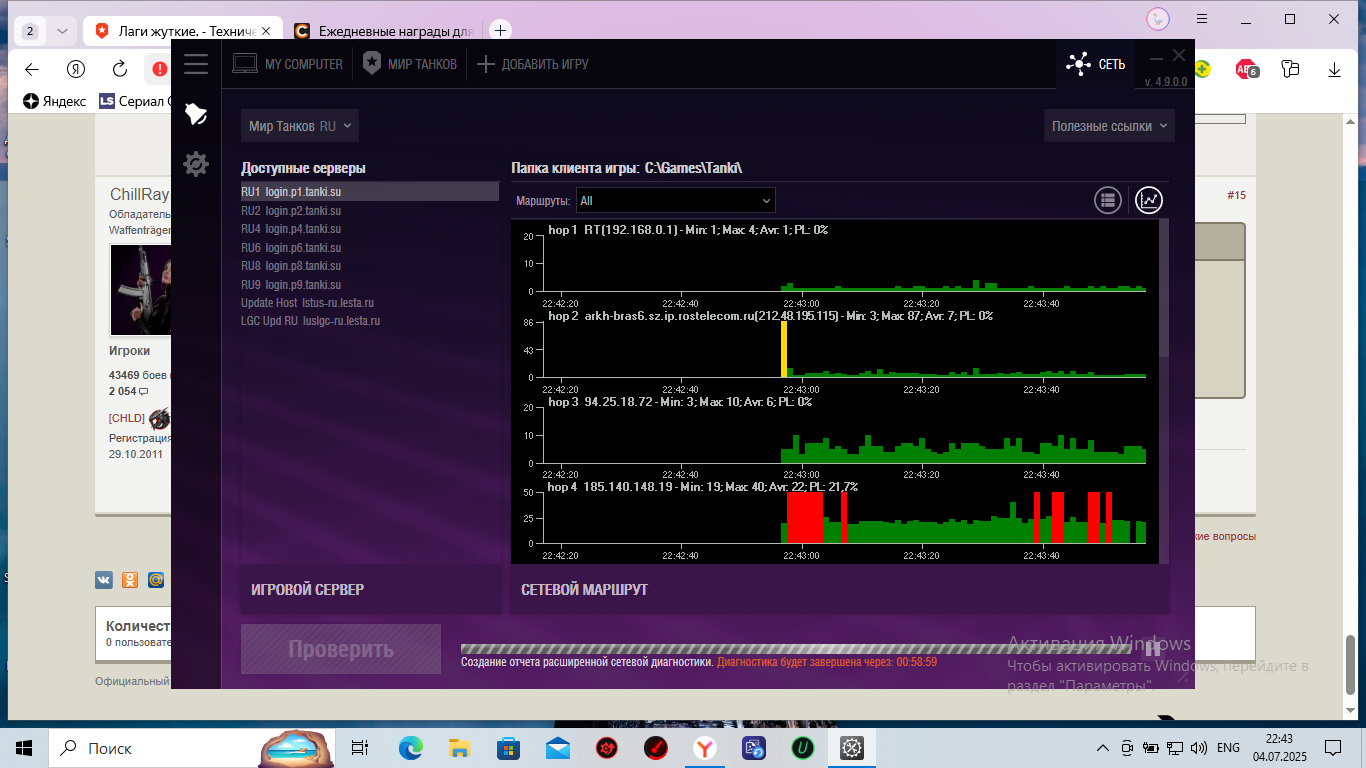The image size is (1366, 768).
Task: Select server RU9 login.p9.tanki.su
Action: point(370,284)
